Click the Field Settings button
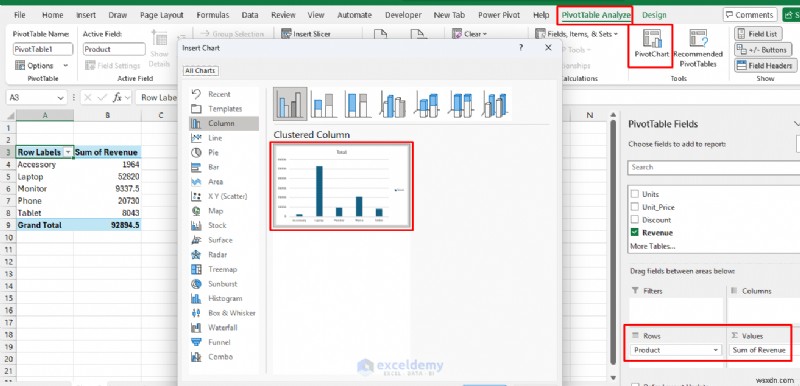The width and height of the screenshot is (800, 386). [x=113, y=66]
